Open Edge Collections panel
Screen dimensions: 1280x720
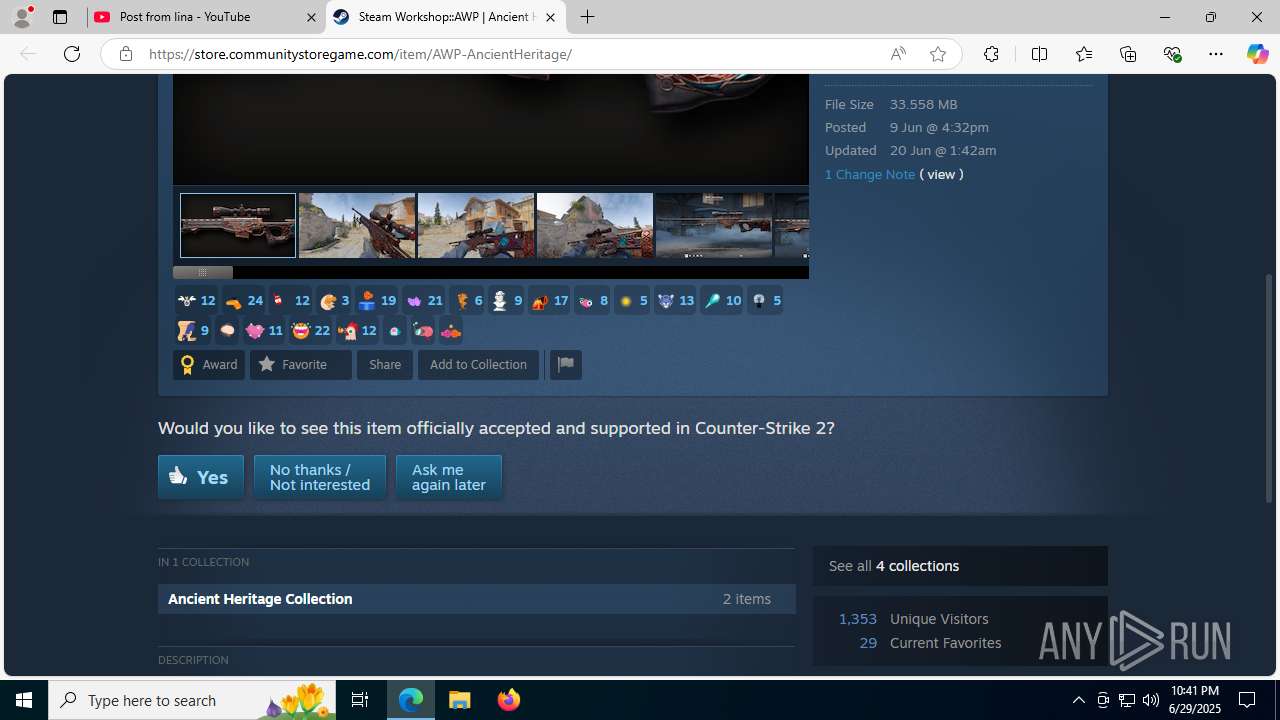coord(1128,54)
